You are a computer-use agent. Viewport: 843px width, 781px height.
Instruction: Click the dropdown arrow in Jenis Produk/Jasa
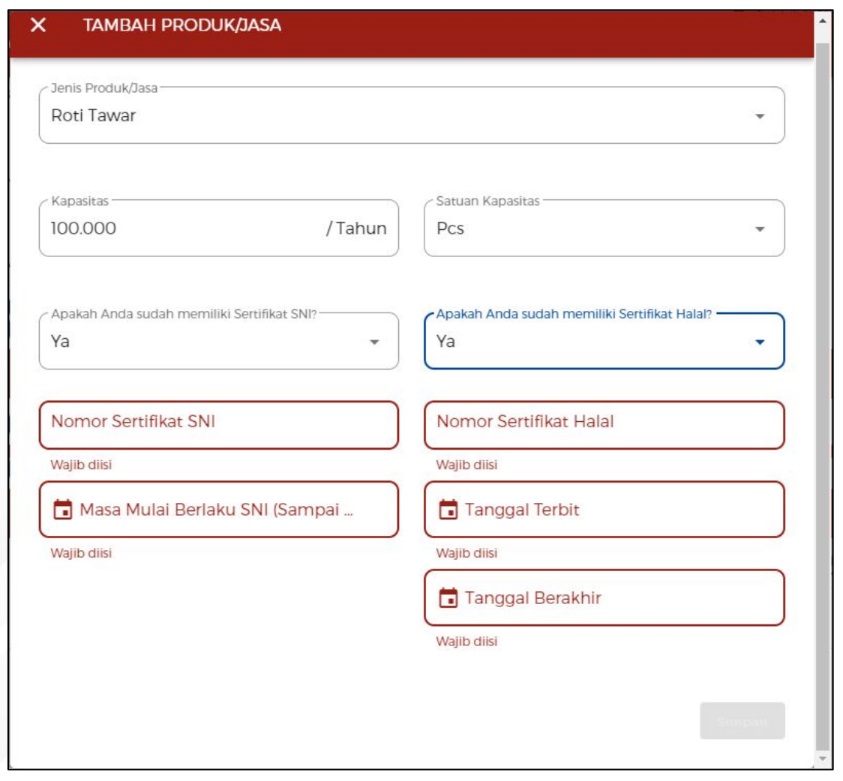pos(759,116)
